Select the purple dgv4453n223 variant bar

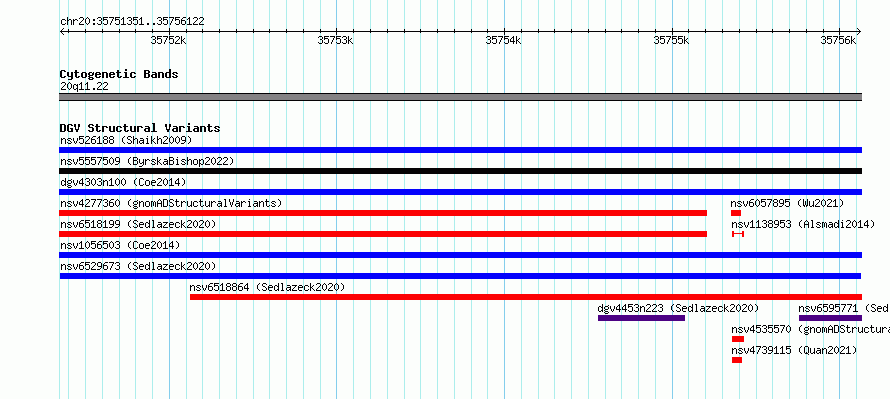point(641,318)
